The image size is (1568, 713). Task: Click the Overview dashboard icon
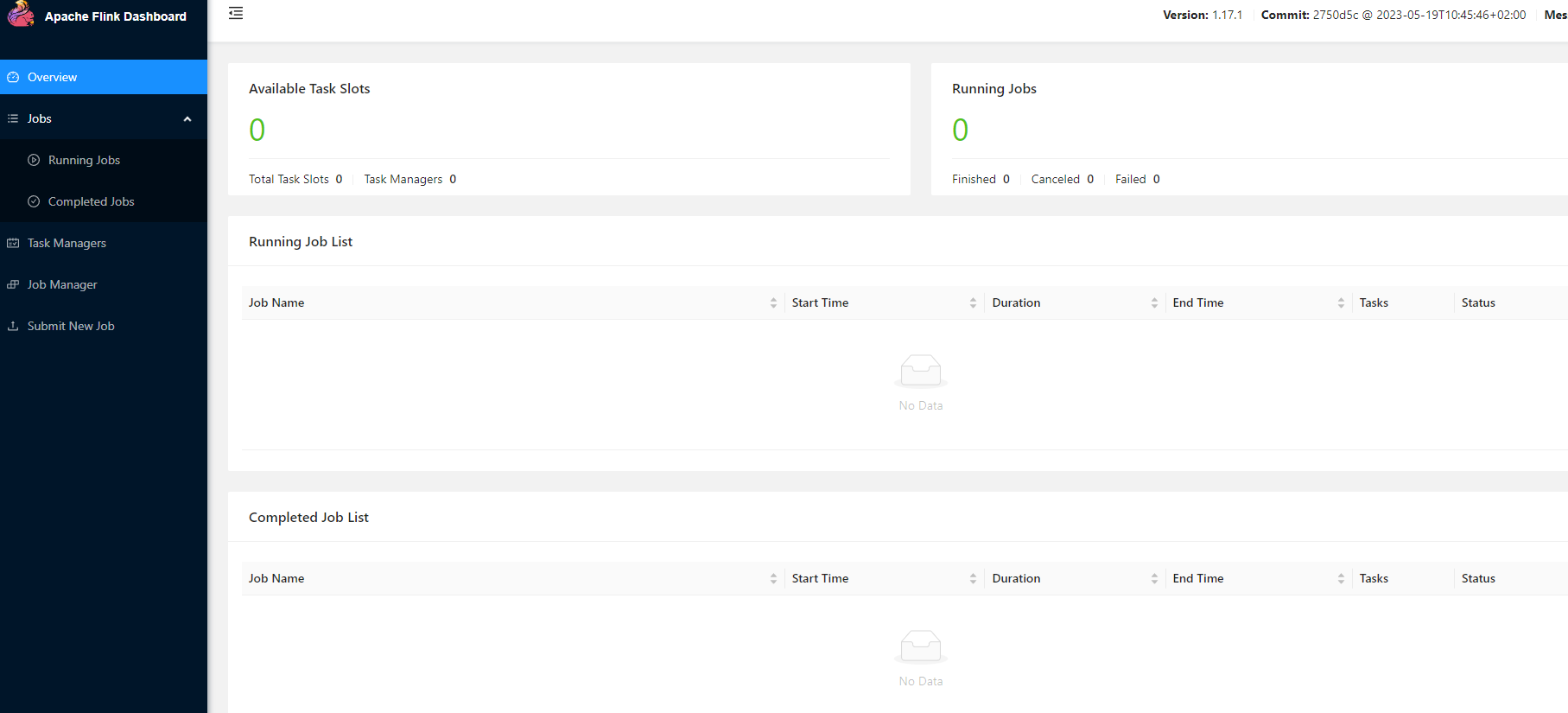pyautogui.click(x=13, y=77)
